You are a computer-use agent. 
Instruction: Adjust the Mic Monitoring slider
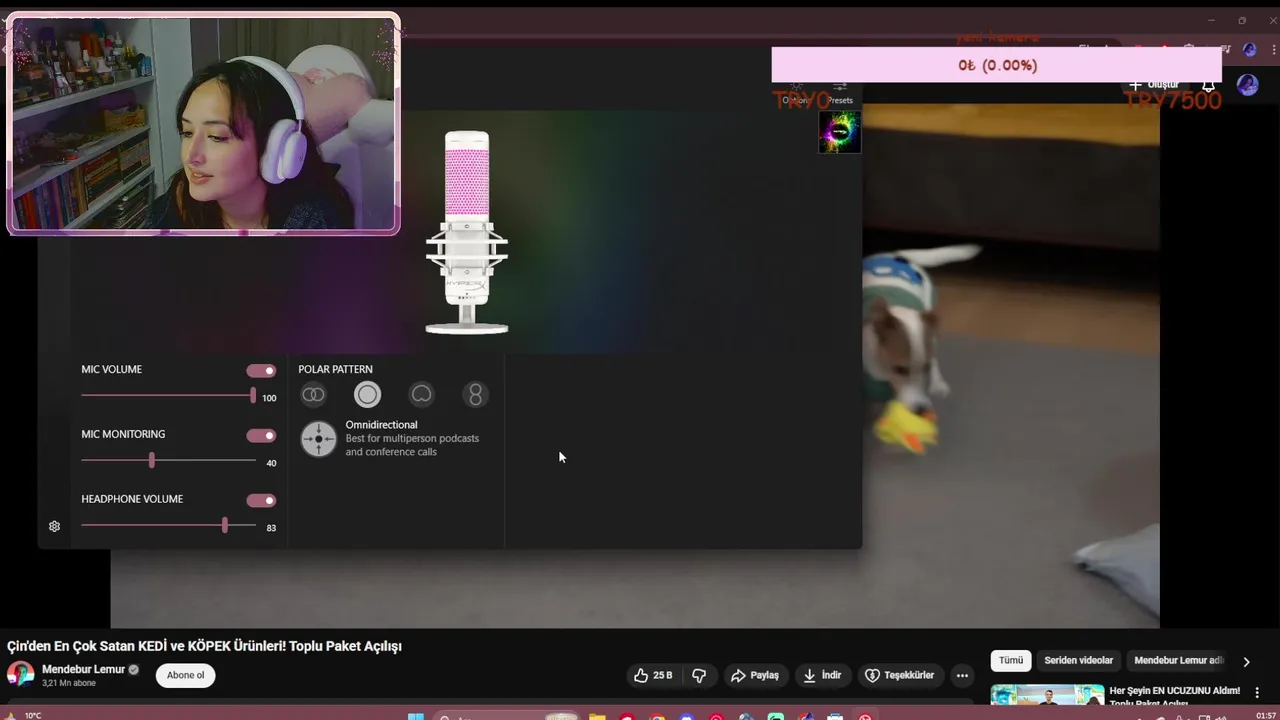pyautogui.click(x=168, y=460)
